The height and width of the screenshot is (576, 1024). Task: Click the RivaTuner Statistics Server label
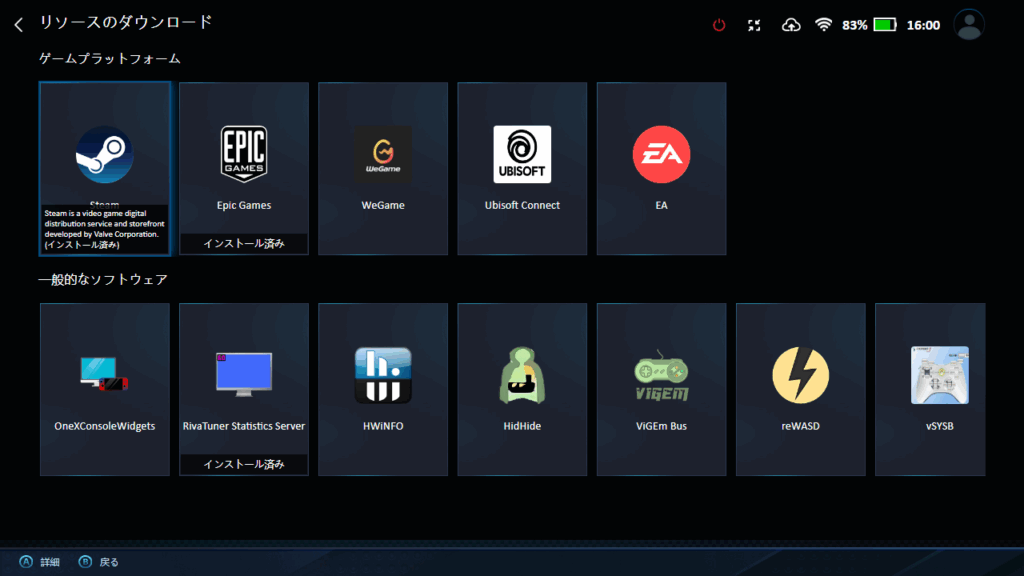244,426
